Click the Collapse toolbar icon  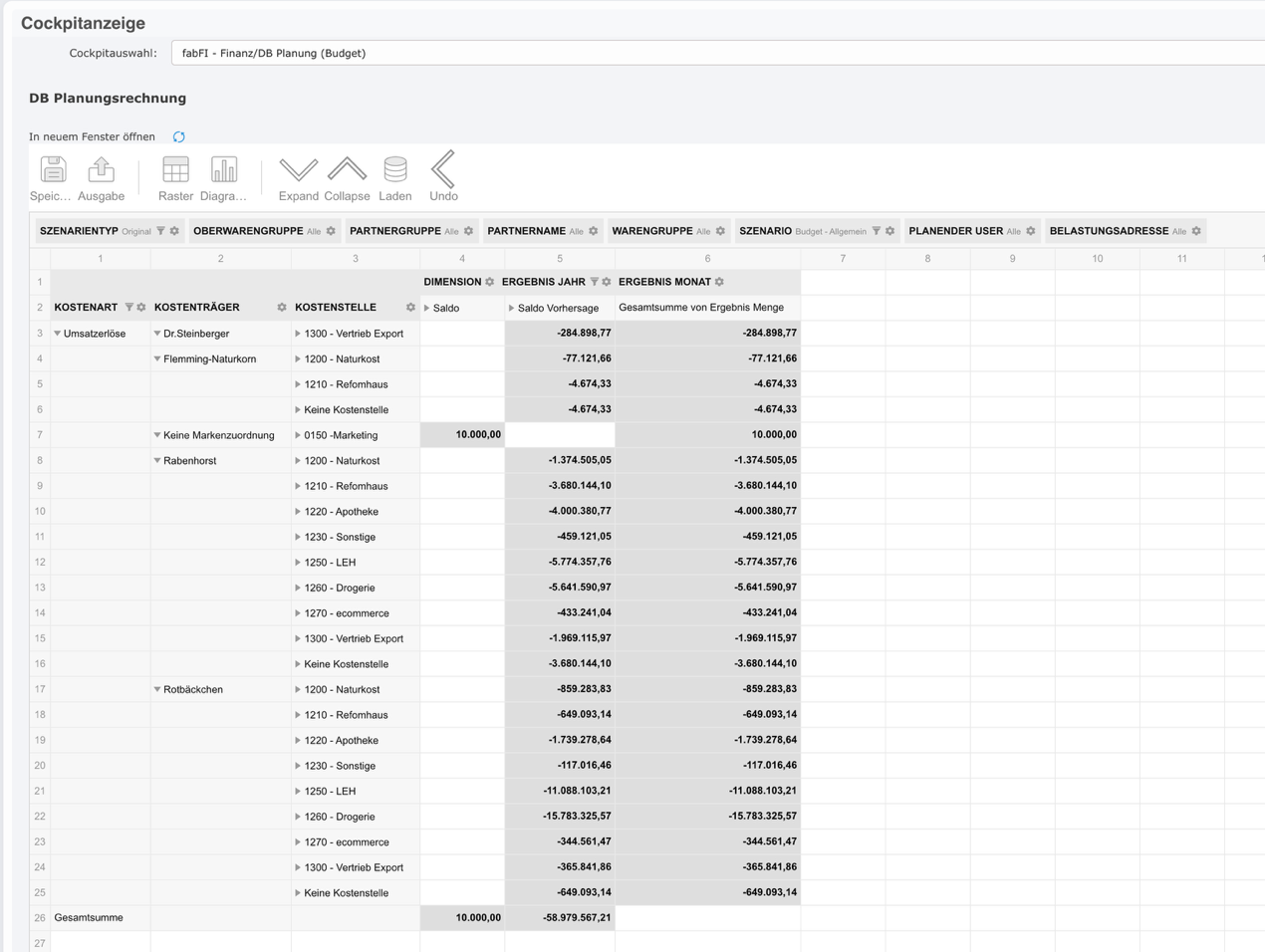(x=347, y=170)
